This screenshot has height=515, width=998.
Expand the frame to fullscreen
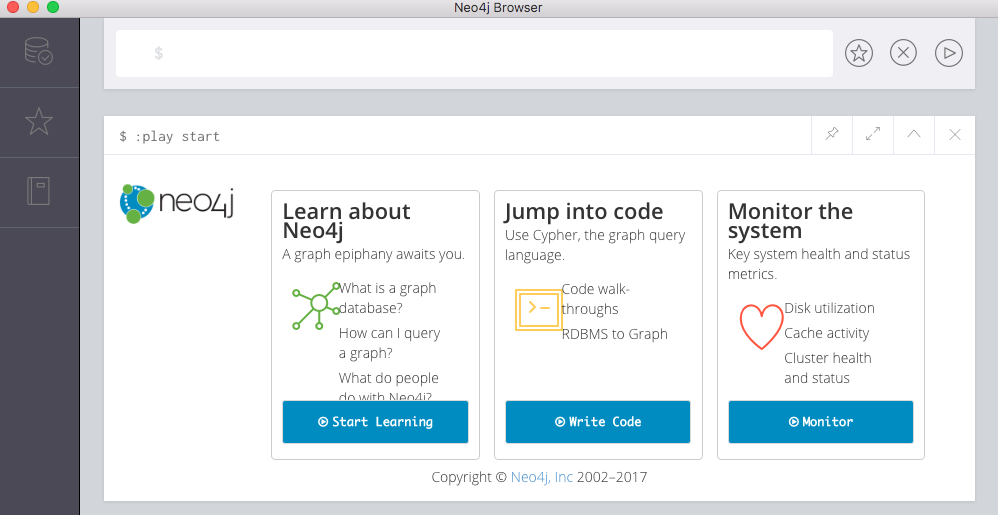[x=873, y=135]
